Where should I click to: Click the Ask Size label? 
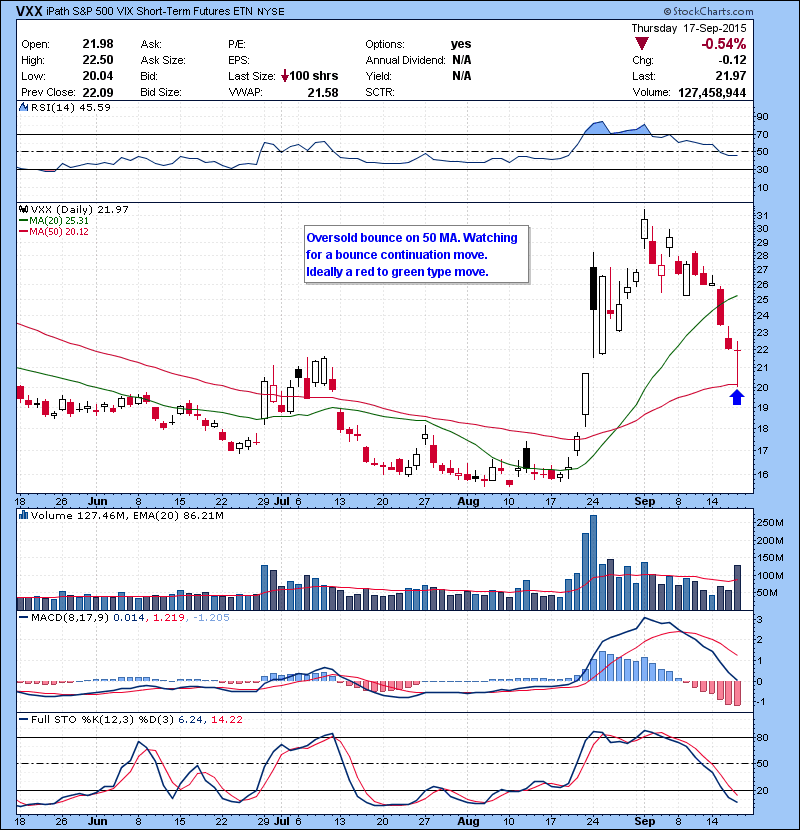[163, 60]
